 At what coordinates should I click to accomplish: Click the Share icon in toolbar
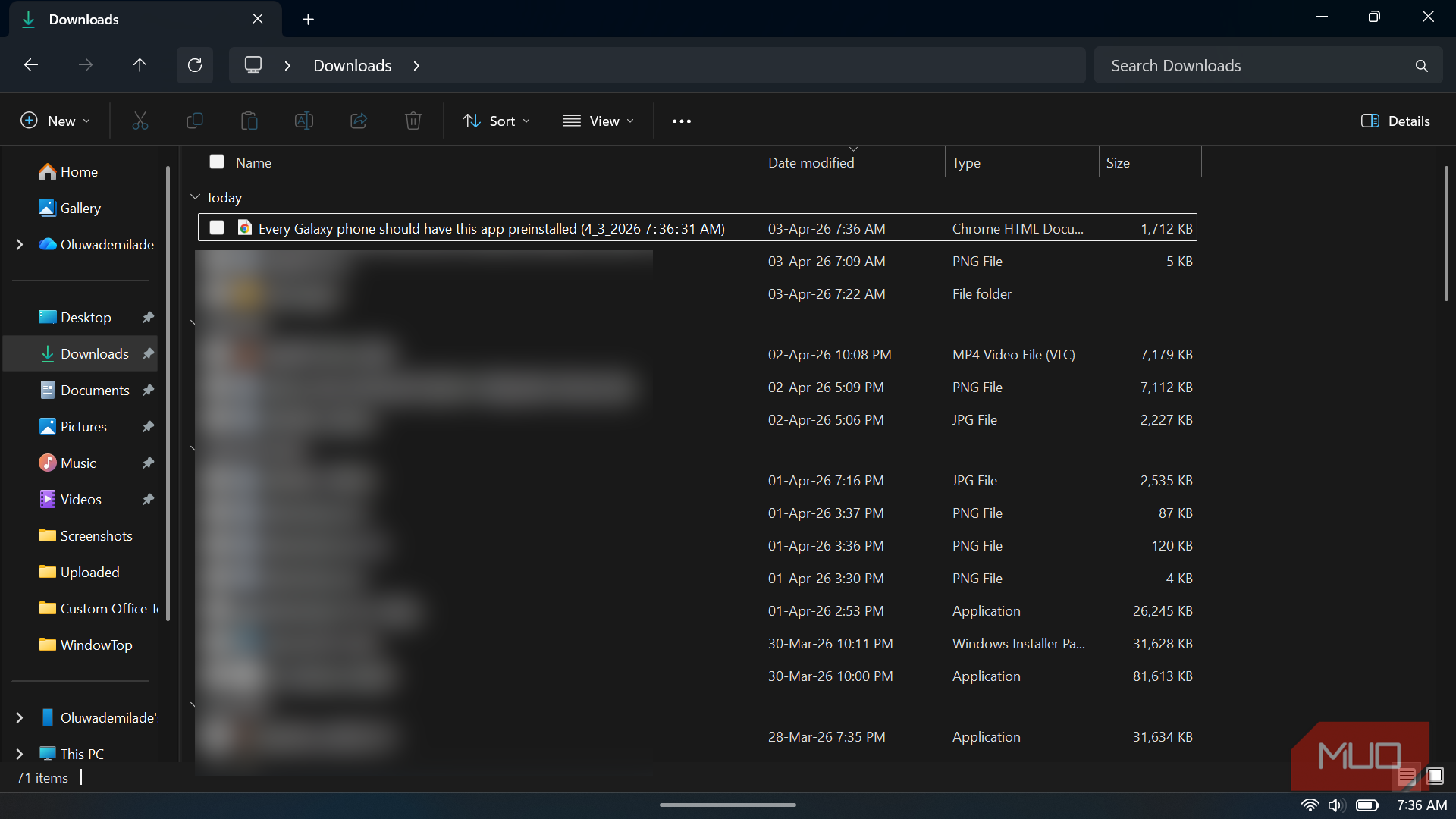tap(359, 121)
